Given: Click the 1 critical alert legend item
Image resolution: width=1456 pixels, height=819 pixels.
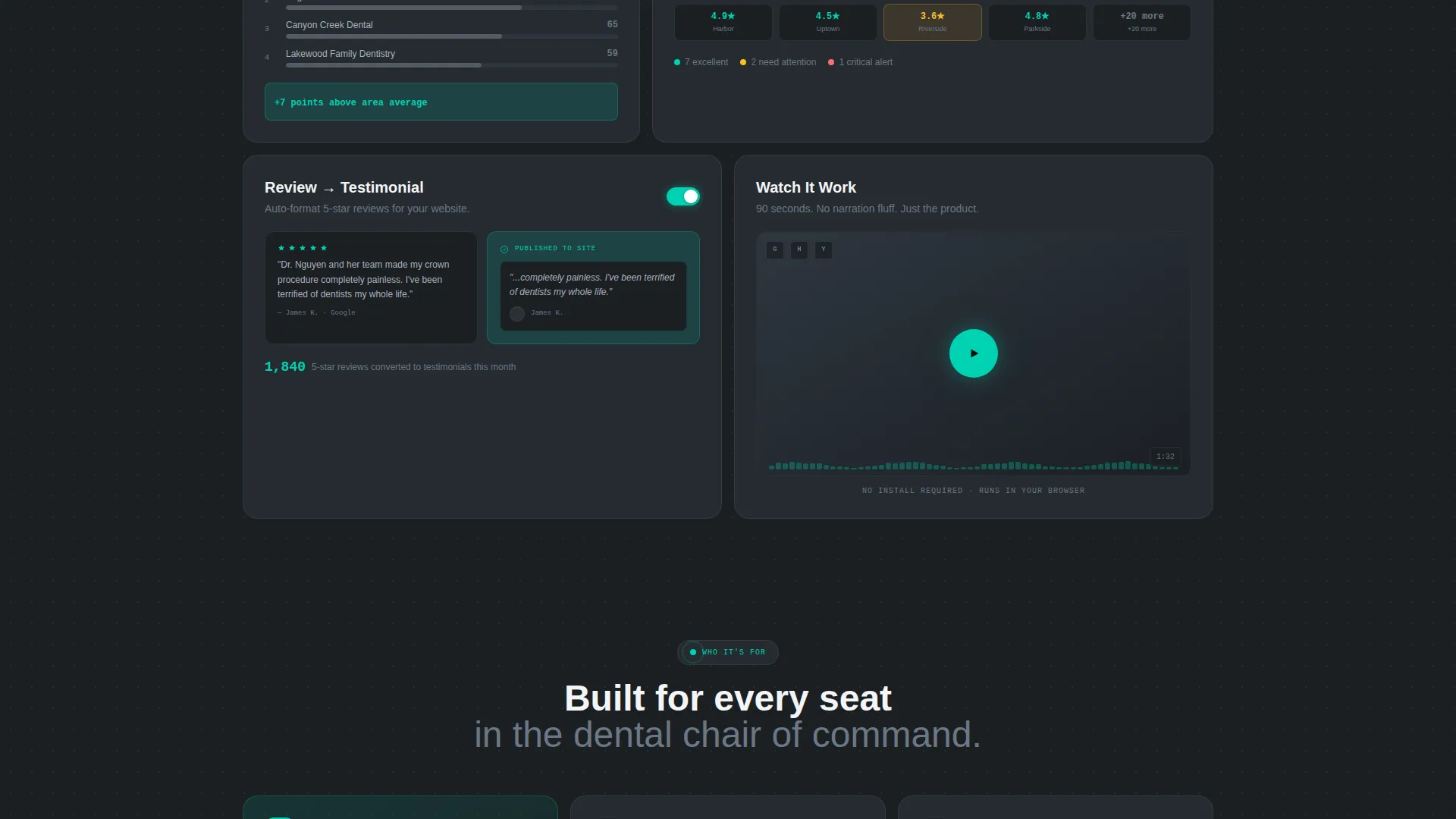Looking at the screenshot, I should point(860,62).
